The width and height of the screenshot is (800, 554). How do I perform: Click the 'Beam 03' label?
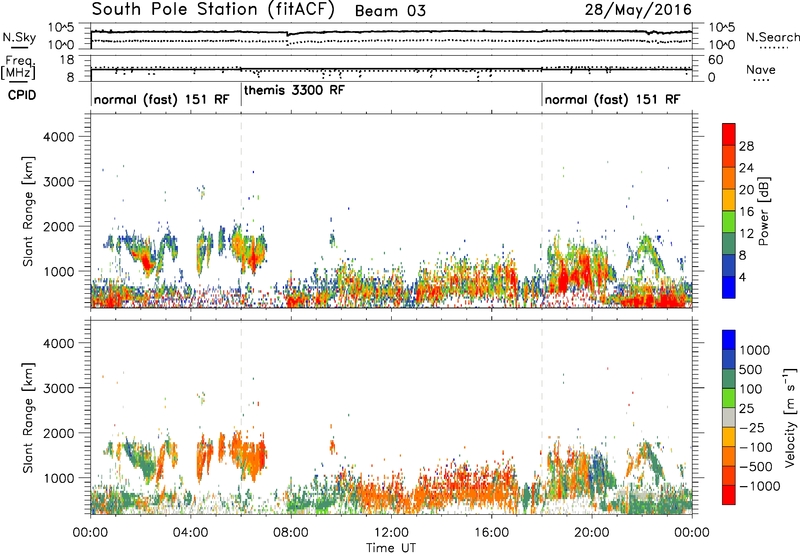pos(390,11)
